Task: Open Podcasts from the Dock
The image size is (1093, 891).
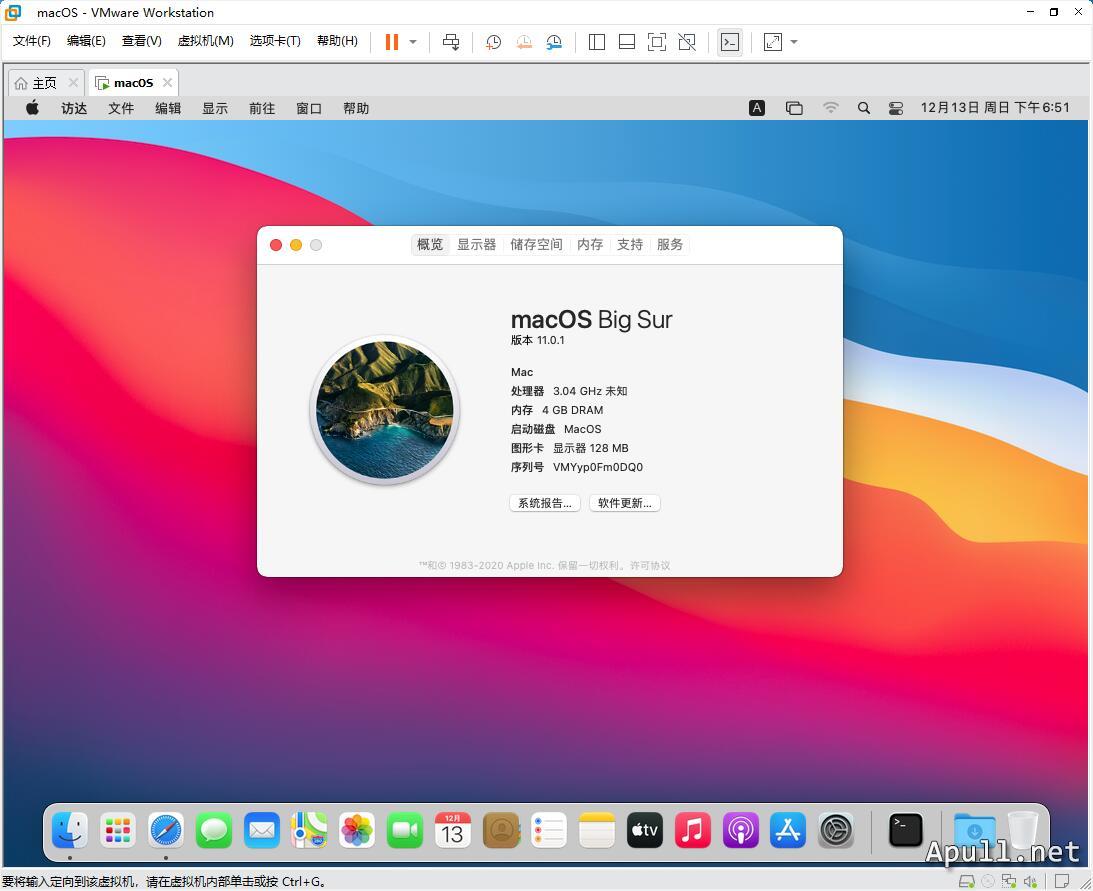Action: pyautogui.click(x=740, y=830)
